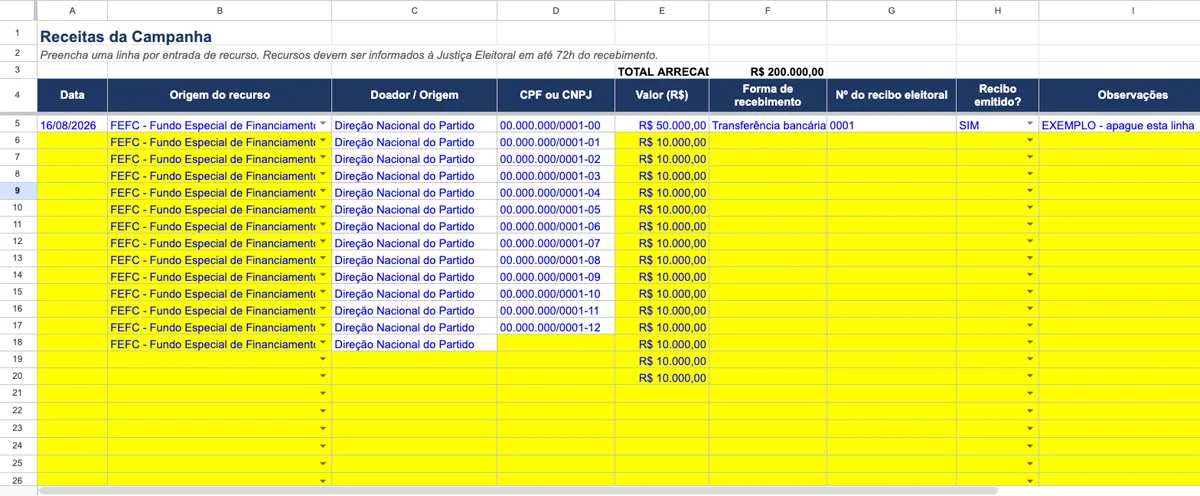Select row 9 header
The image size is (1200, 496).
point(18,192)
